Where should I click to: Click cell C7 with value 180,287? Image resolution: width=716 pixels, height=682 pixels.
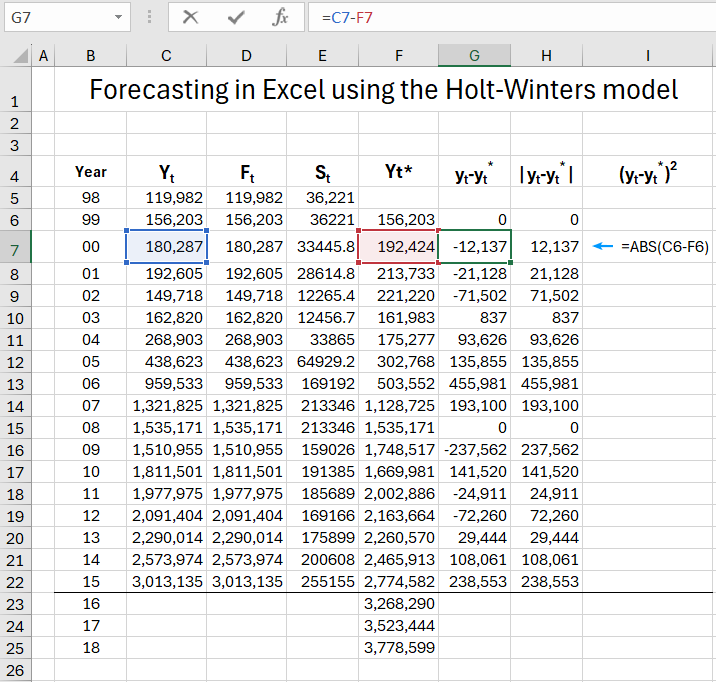click(x=167, y=247)
